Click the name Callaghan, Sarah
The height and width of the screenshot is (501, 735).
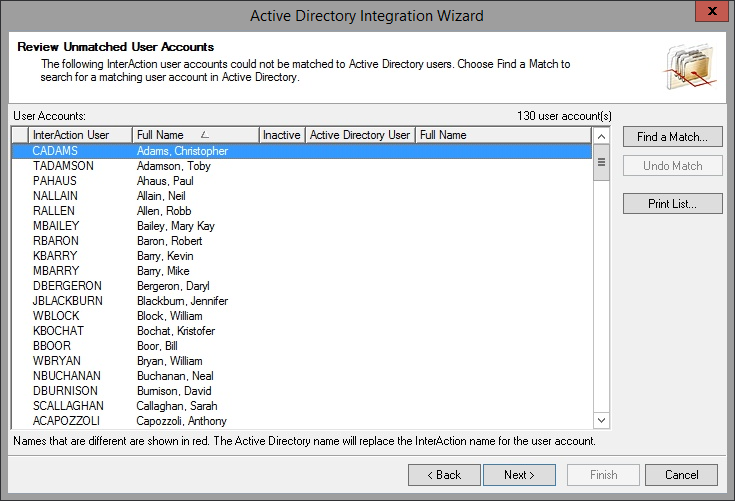[177, 406]
